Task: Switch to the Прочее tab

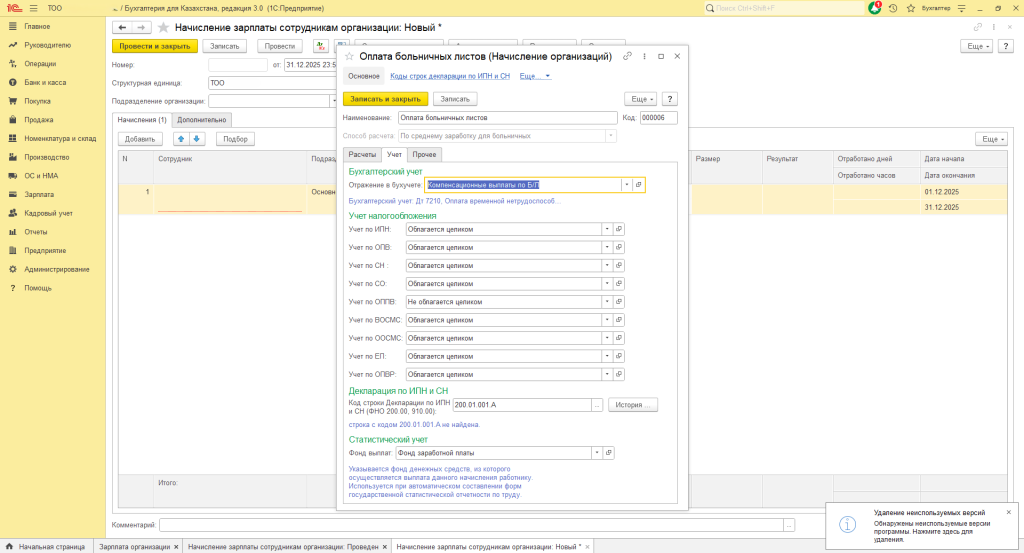Action: (424, 154)
